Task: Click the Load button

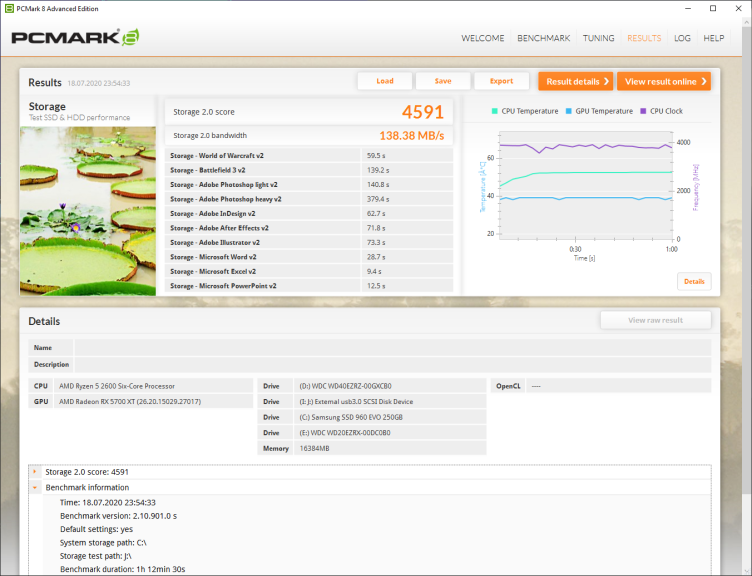Action: pos(385,81)
